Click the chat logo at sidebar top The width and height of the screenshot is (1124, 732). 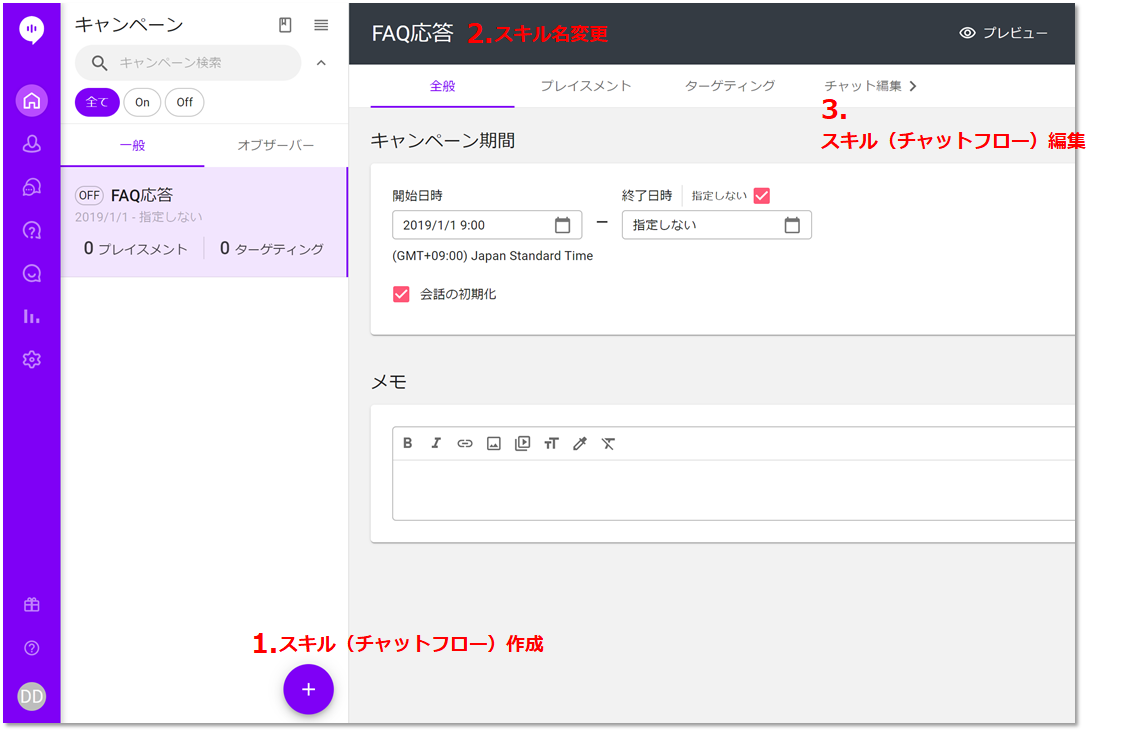(x=32, y=30)
